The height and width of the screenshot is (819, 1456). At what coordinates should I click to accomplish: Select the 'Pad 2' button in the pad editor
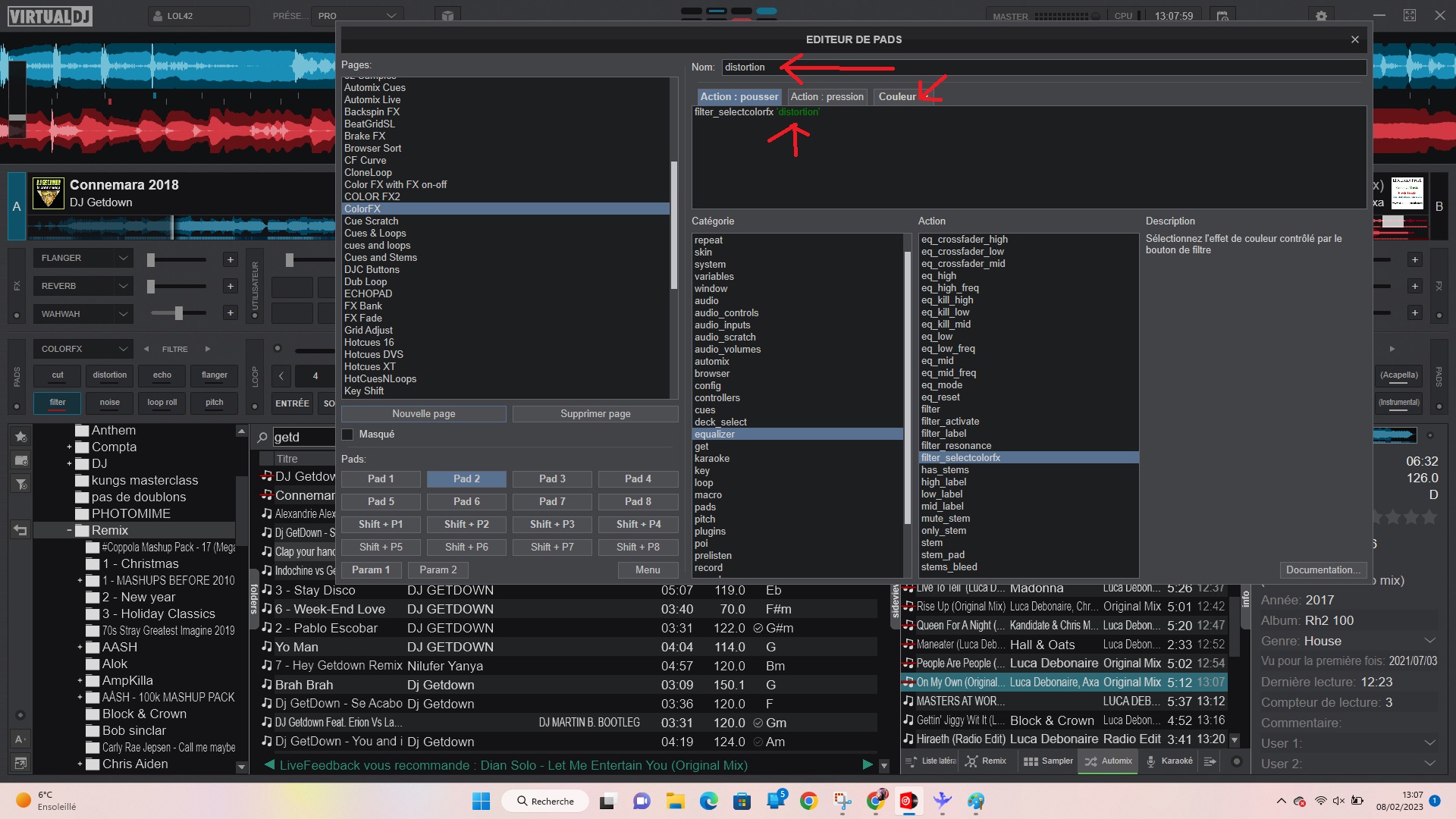(x=466, y=479)
